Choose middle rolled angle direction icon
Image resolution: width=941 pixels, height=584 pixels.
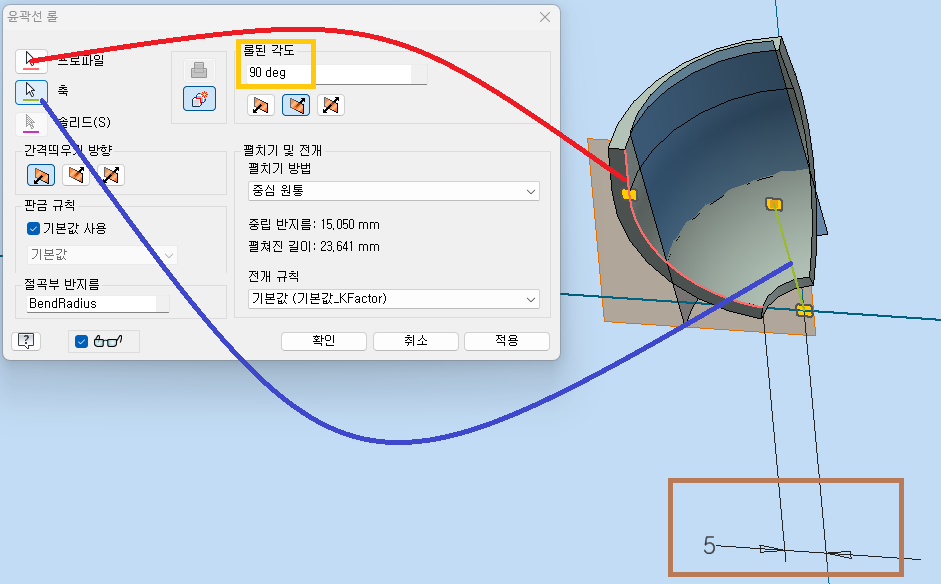click(295, 105)
